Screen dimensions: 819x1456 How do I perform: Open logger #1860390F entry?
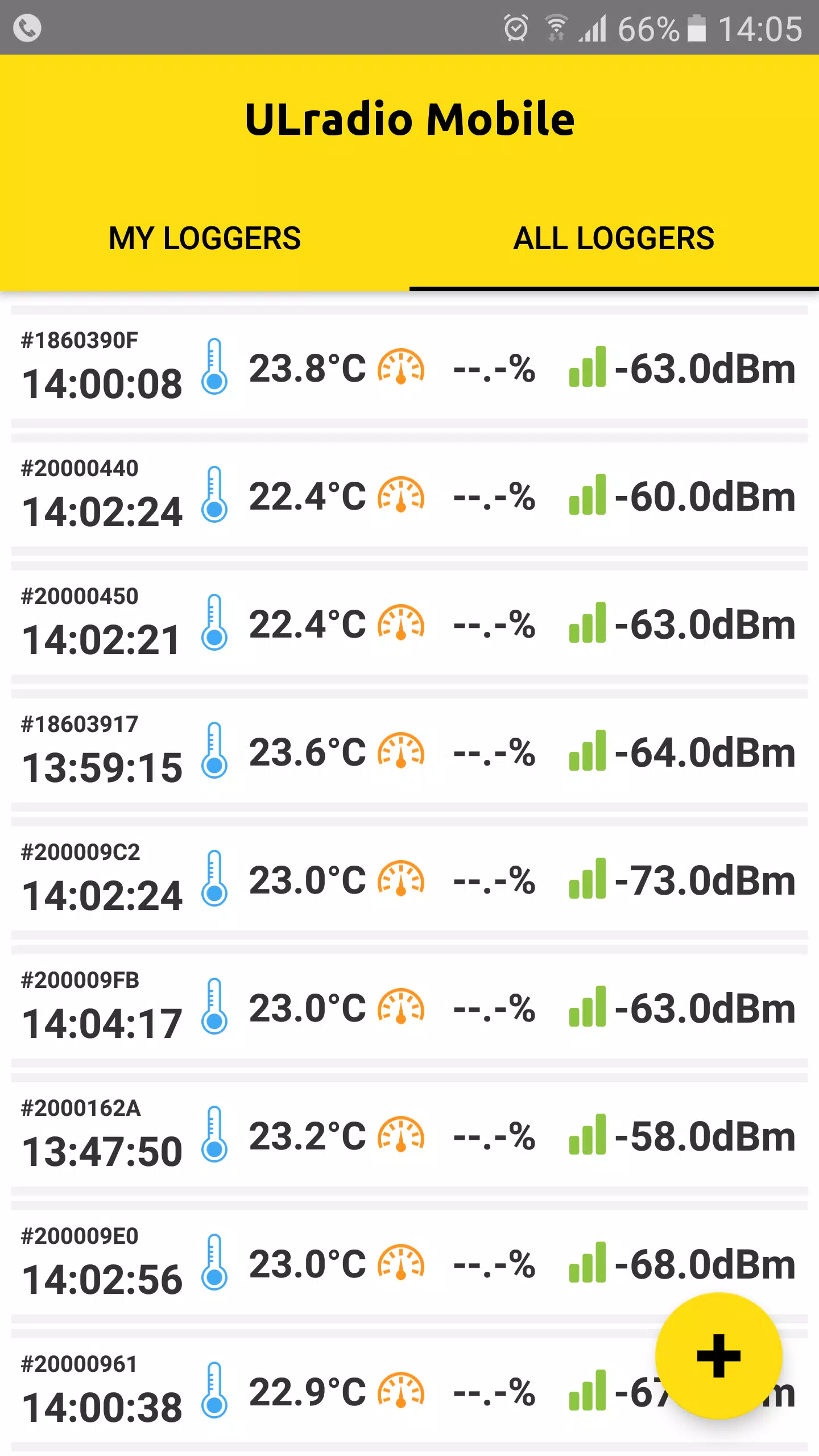click(x=409, y=367)
